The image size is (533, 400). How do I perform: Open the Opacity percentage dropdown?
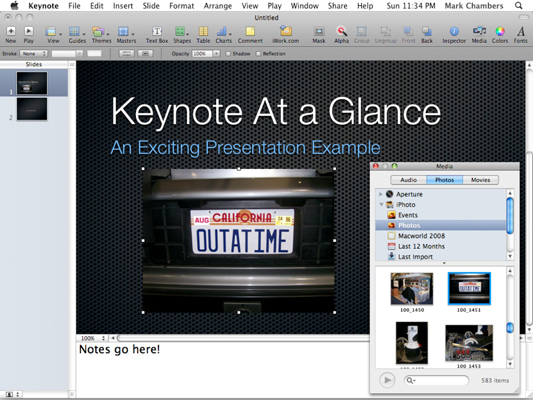pos(216,54)
